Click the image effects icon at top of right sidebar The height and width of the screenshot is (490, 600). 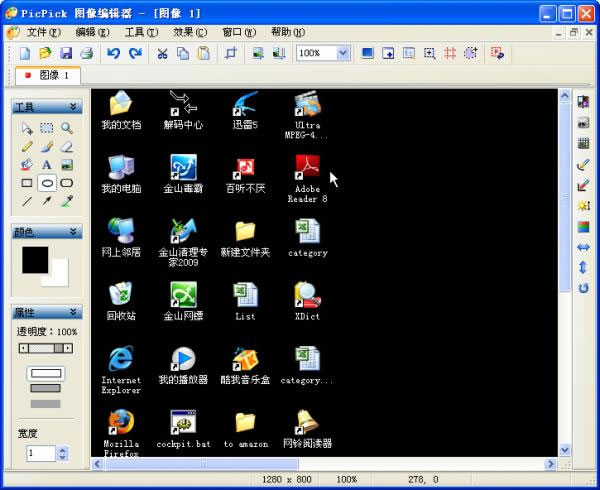(x=583, y=102)
